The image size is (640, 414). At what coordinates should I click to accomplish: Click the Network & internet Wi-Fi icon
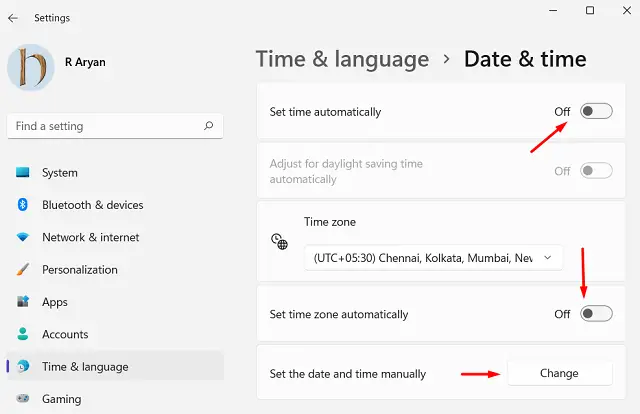(x=23, y=237)
